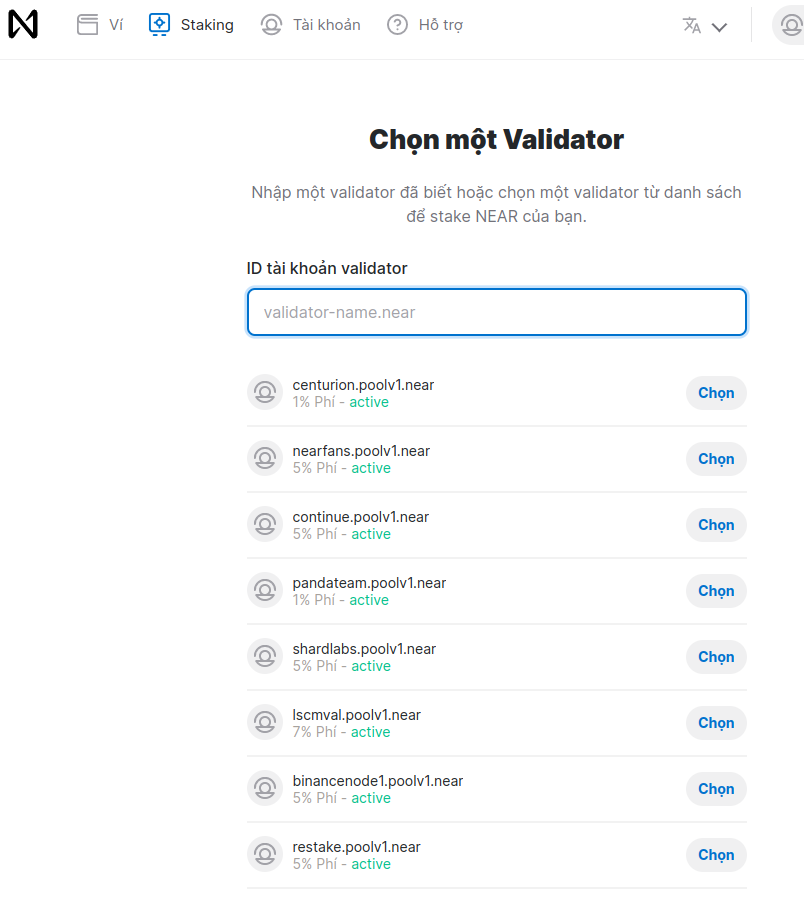Choose centurion.poolv1.near with Chọn button
The image size is (804, 897).
click(716, 393)
